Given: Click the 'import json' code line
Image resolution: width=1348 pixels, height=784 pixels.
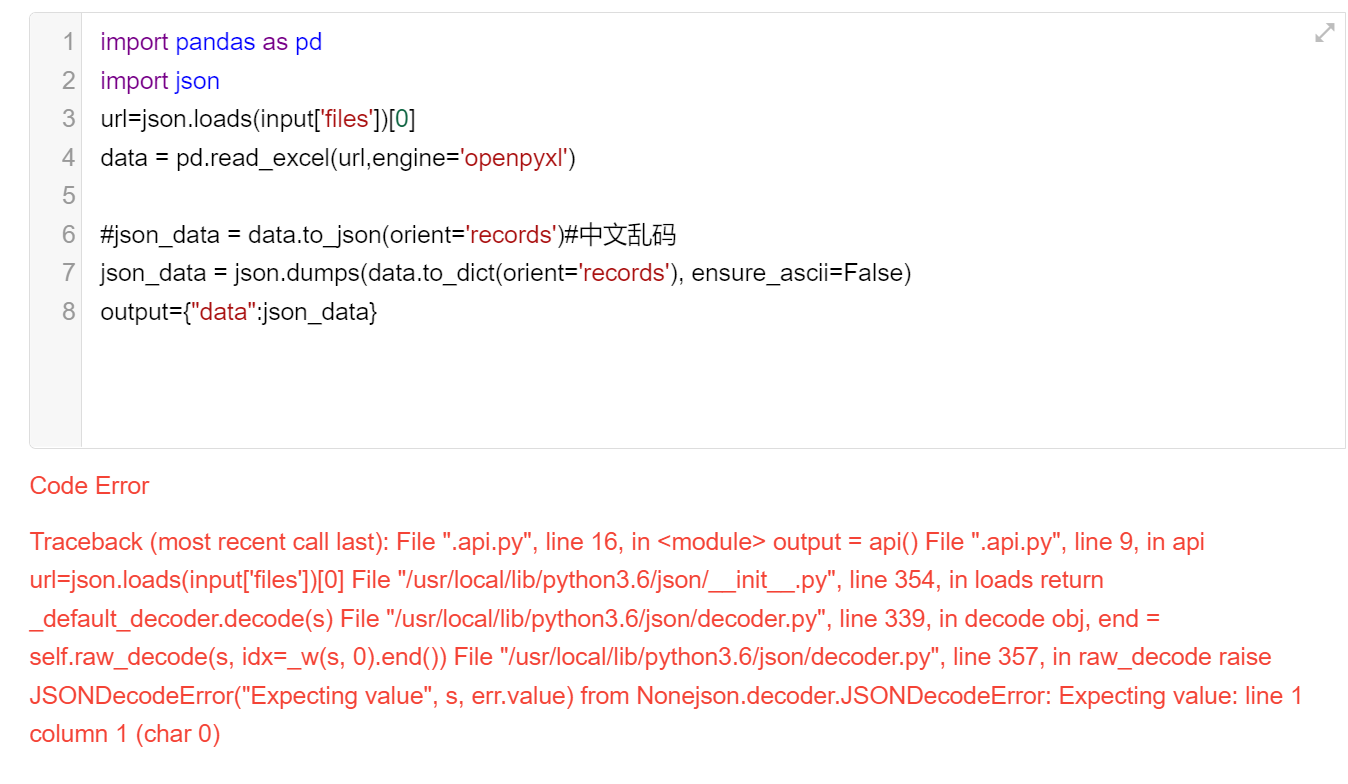Looking at the screenshot, I should coord(160,81).
